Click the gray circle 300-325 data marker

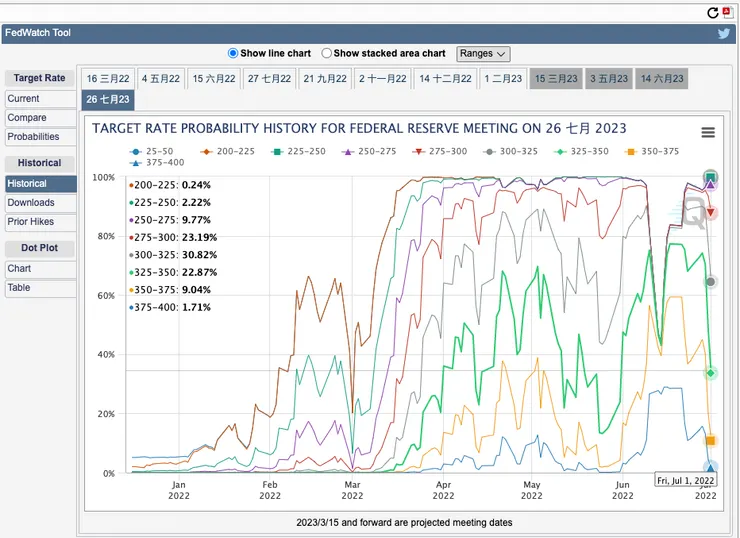(710, 282)
